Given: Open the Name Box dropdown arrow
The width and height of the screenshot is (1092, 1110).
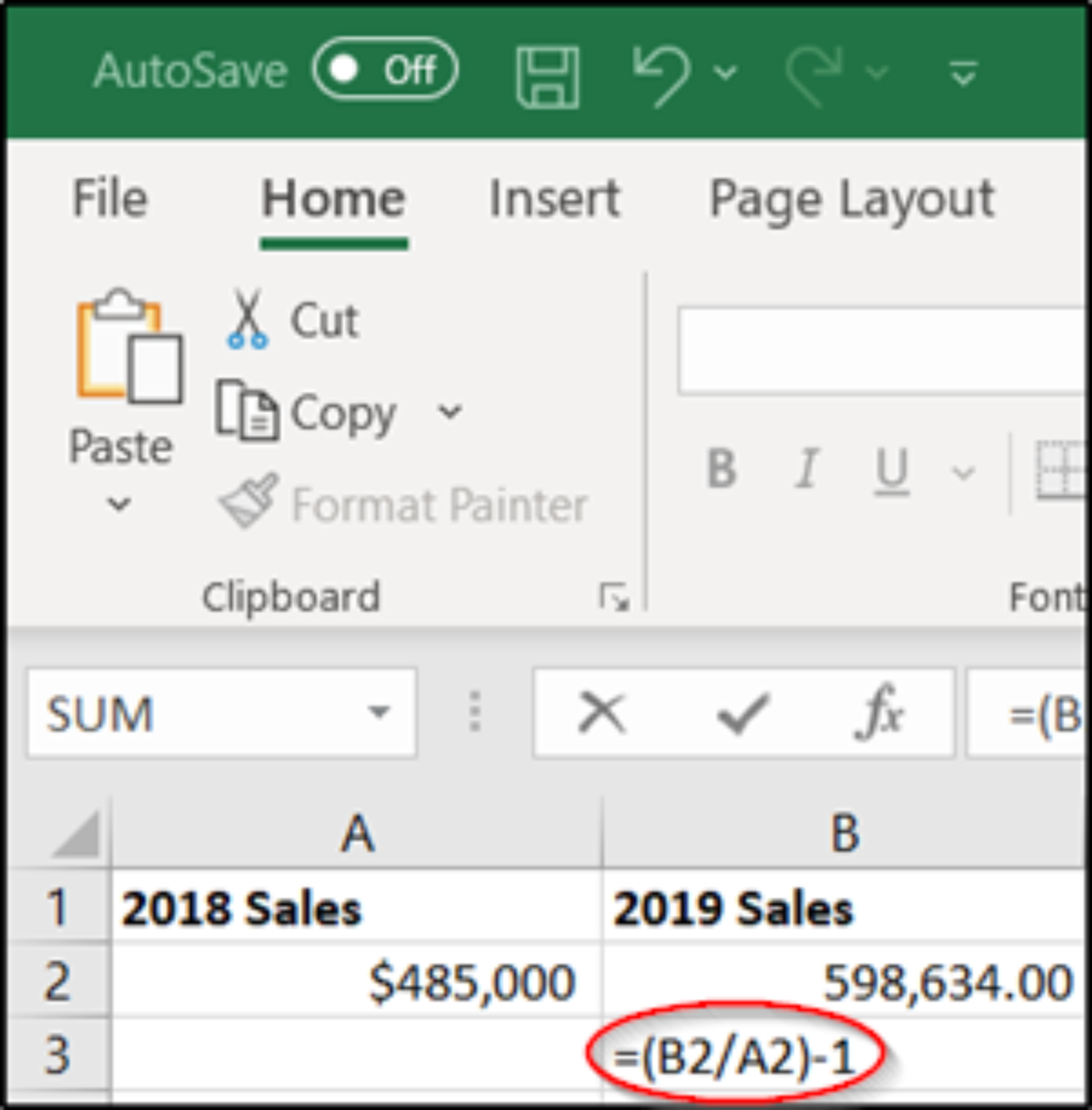Looking at the screenshot, I should (379, 712).
